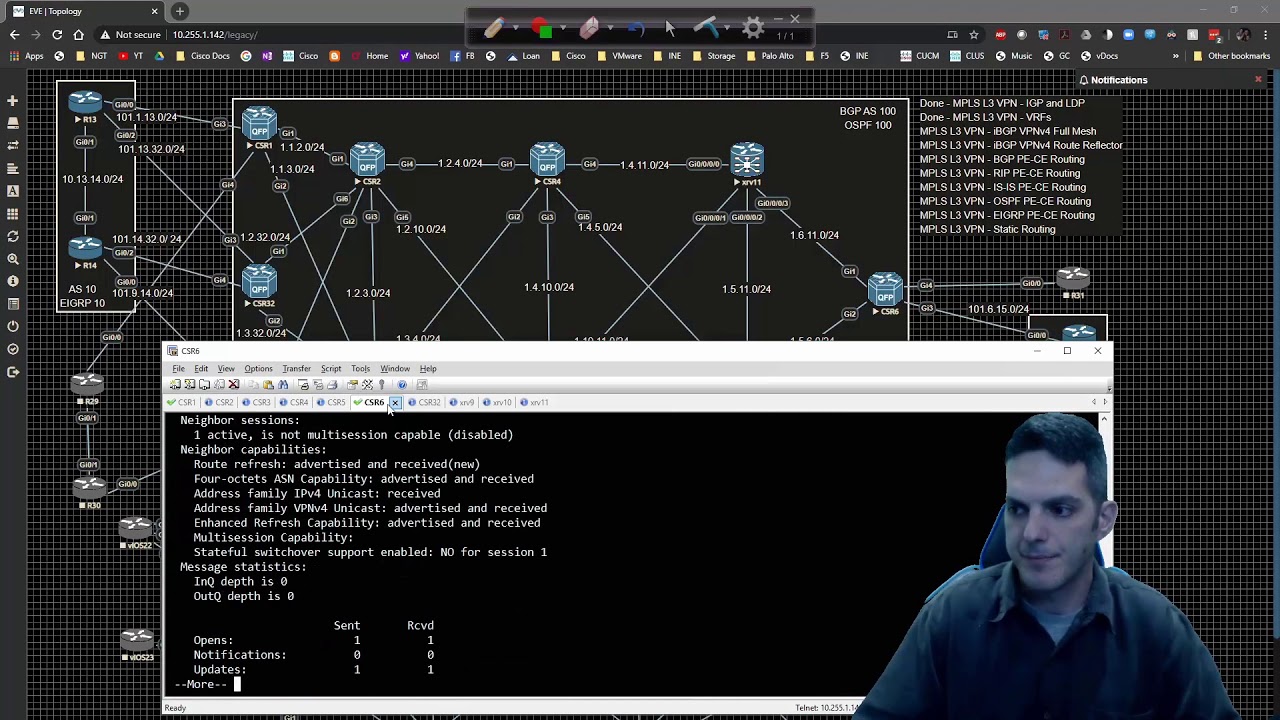Click the blue undo arrow in annotation toolbar

coord(637,28)
